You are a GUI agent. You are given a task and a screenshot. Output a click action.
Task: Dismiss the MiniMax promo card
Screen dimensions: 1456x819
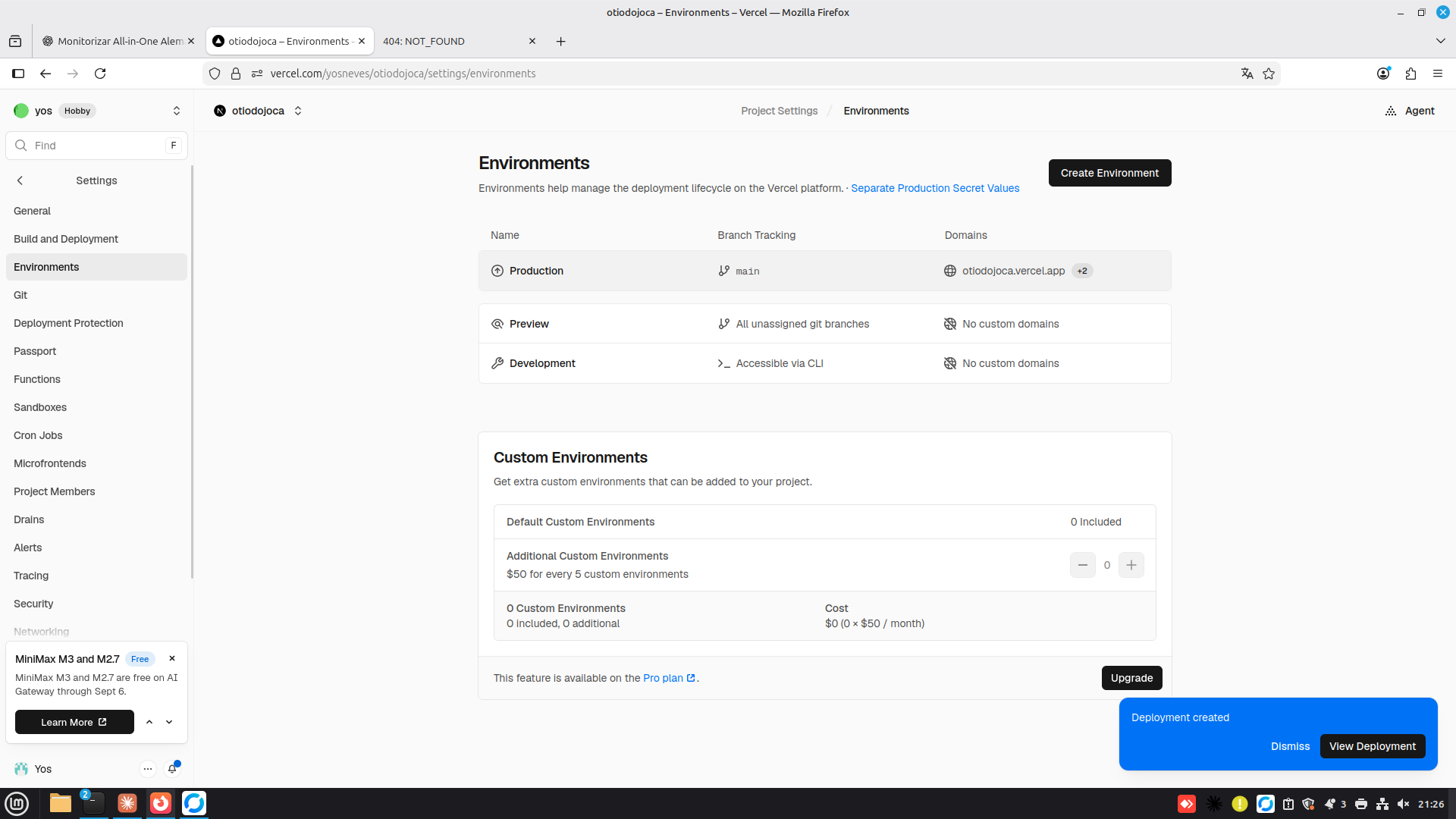point(172,658)
